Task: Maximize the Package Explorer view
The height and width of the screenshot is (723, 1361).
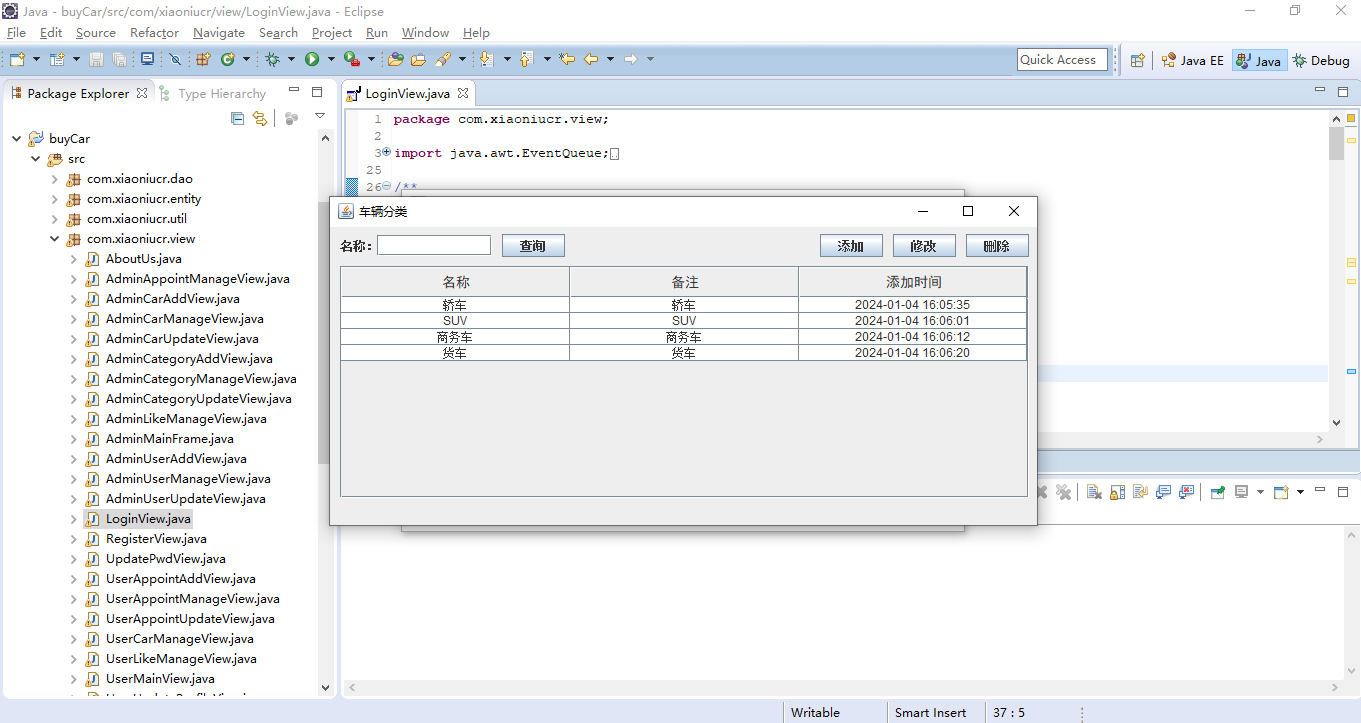Action: [317, 92]
